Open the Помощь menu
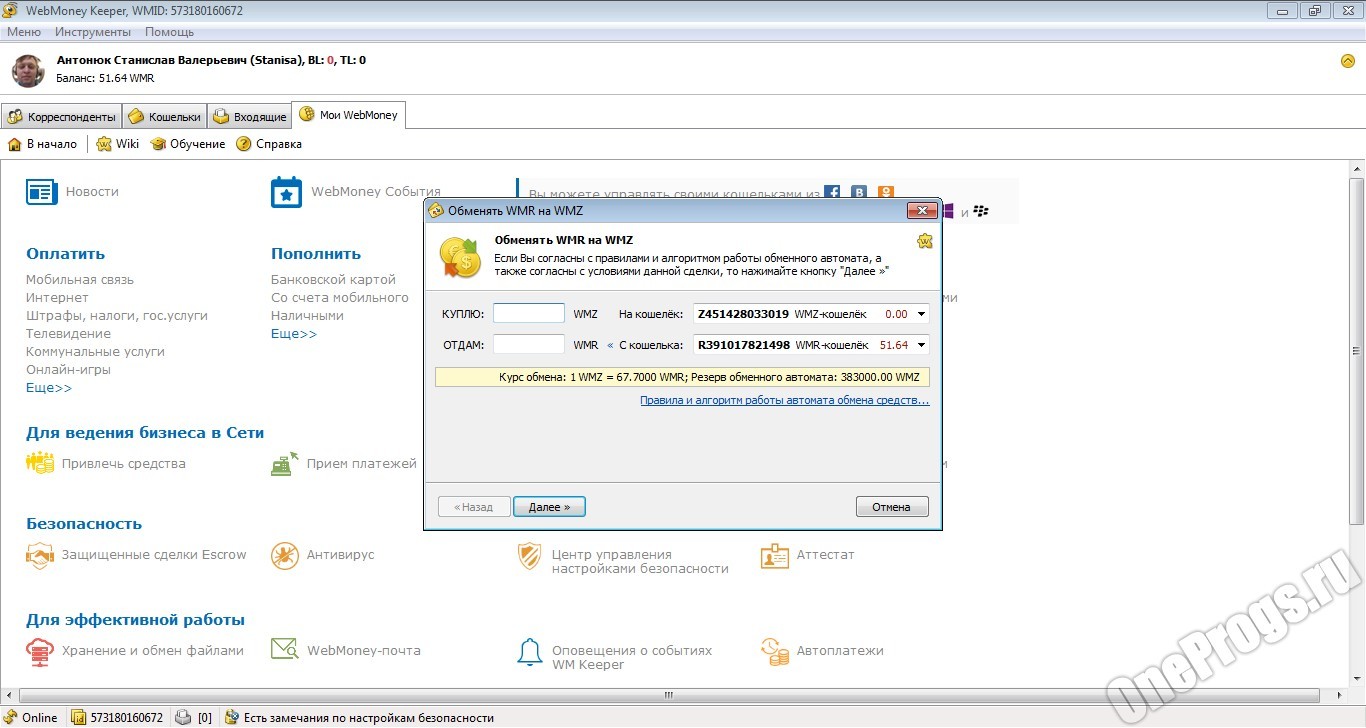This screenshot has height=728, width=1366. pos(169,32)
